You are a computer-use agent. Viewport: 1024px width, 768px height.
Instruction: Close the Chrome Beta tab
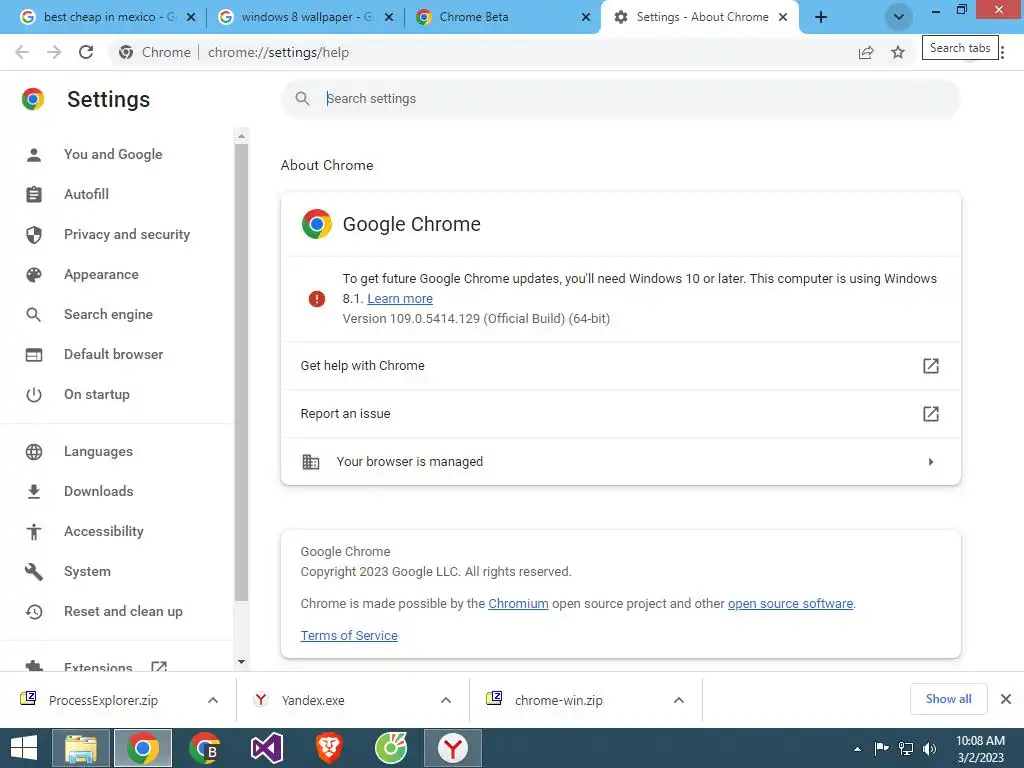[x=586, y=17]
